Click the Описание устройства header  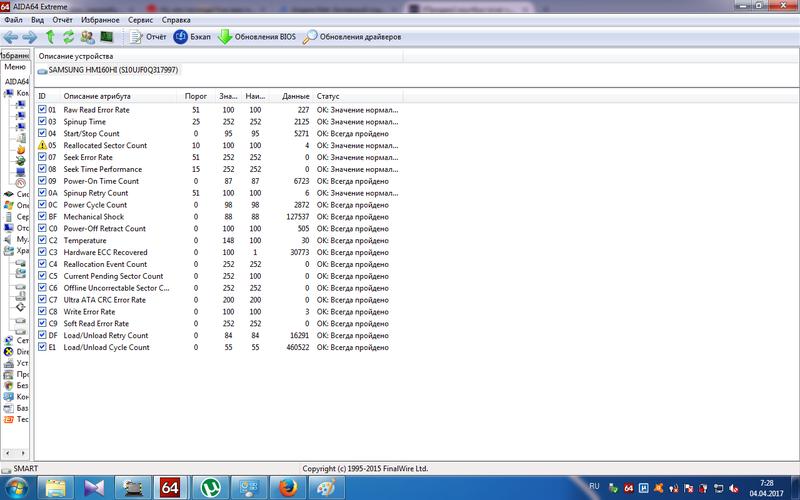point(219,56)
